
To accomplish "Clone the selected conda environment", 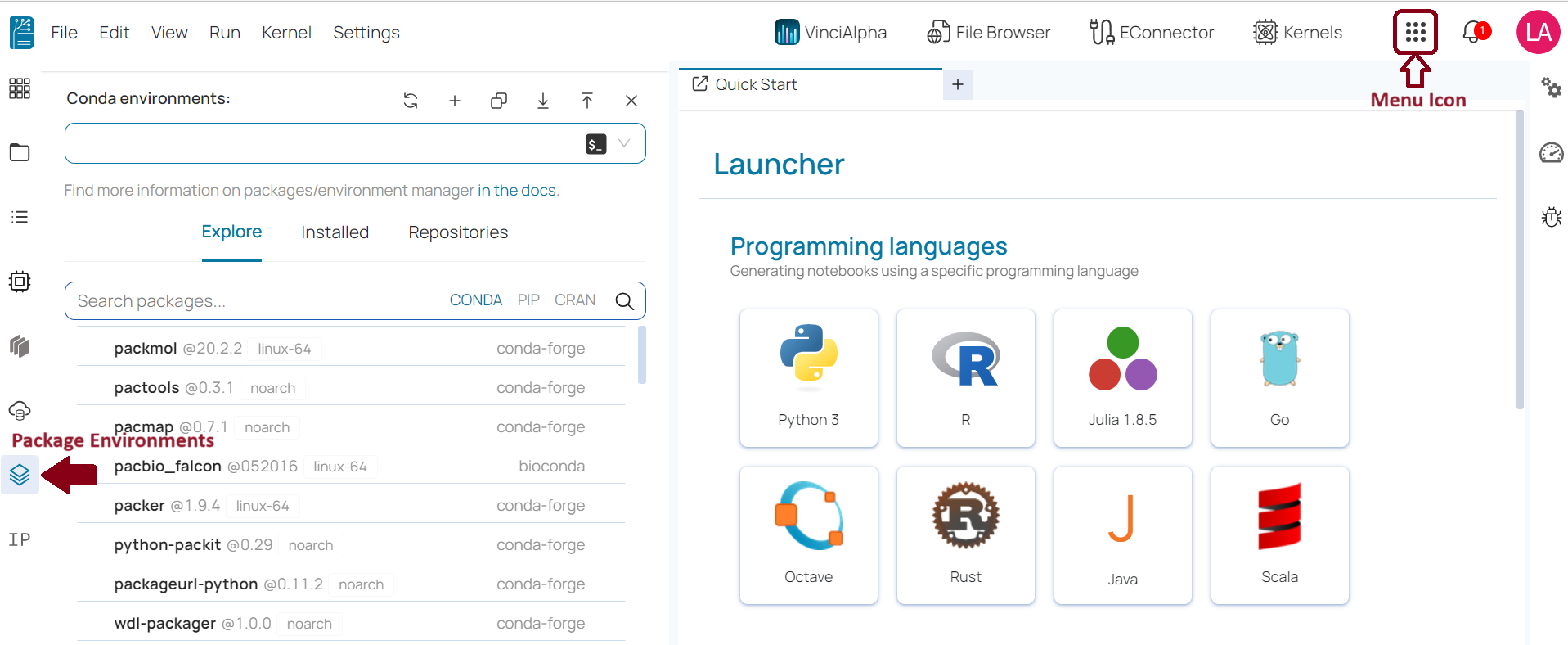I will tap(499, 101).
